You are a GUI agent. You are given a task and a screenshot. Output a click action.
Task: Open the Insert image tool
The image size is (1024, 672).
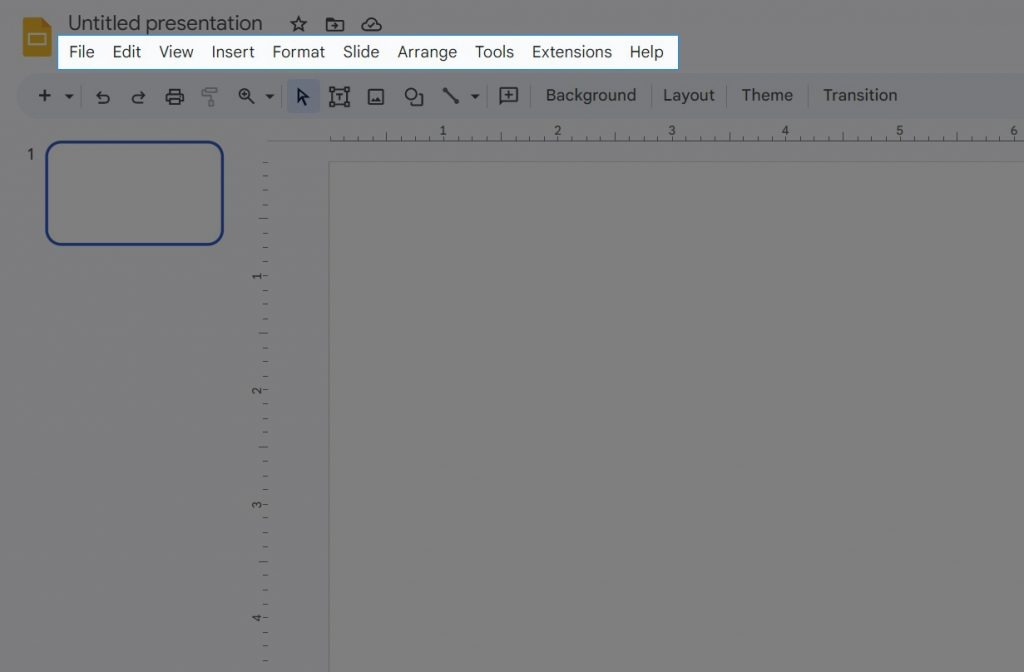point(376,95)
